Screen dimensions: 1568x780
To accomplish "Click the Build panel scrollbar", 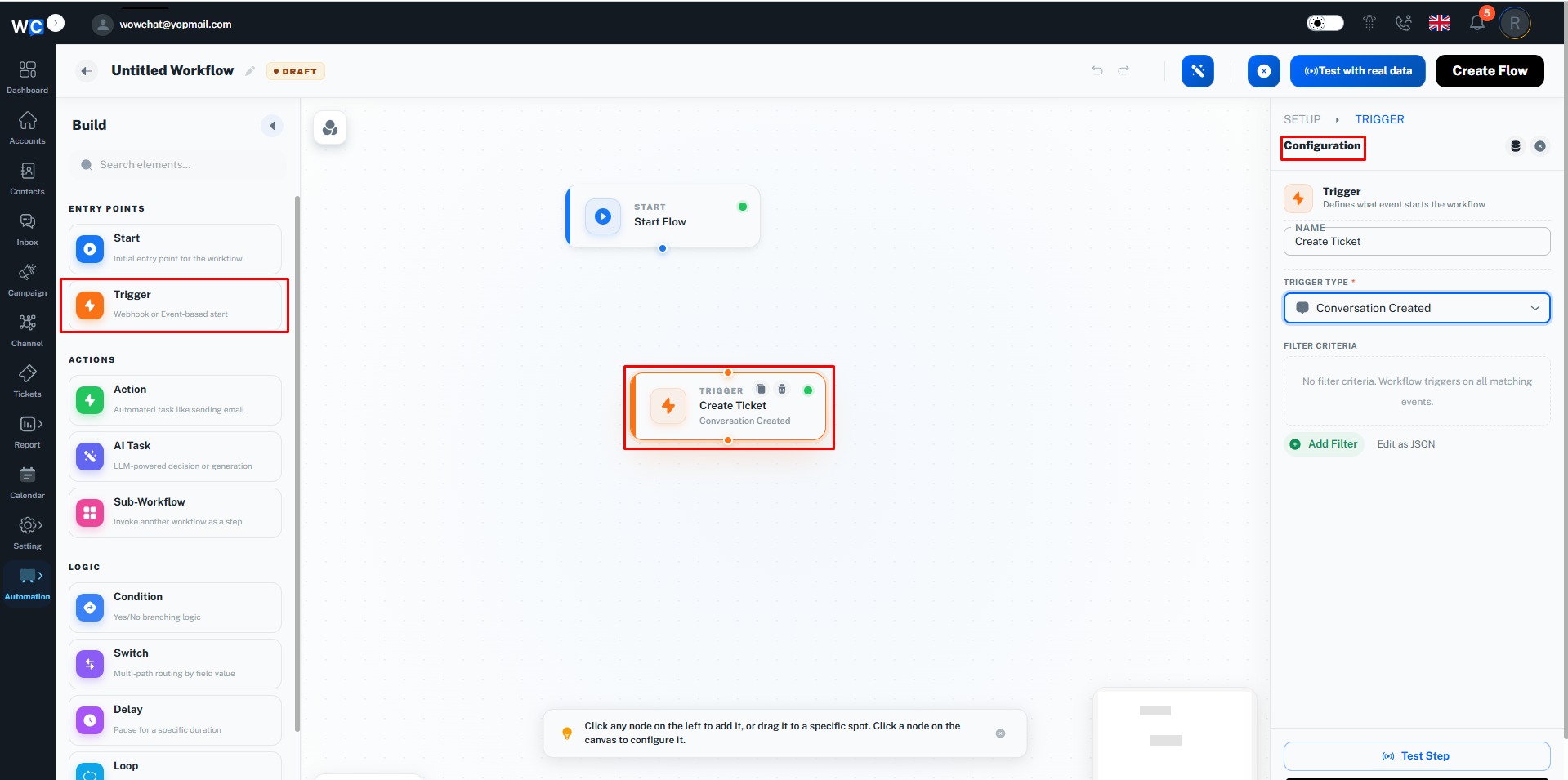I will point(297,464).
